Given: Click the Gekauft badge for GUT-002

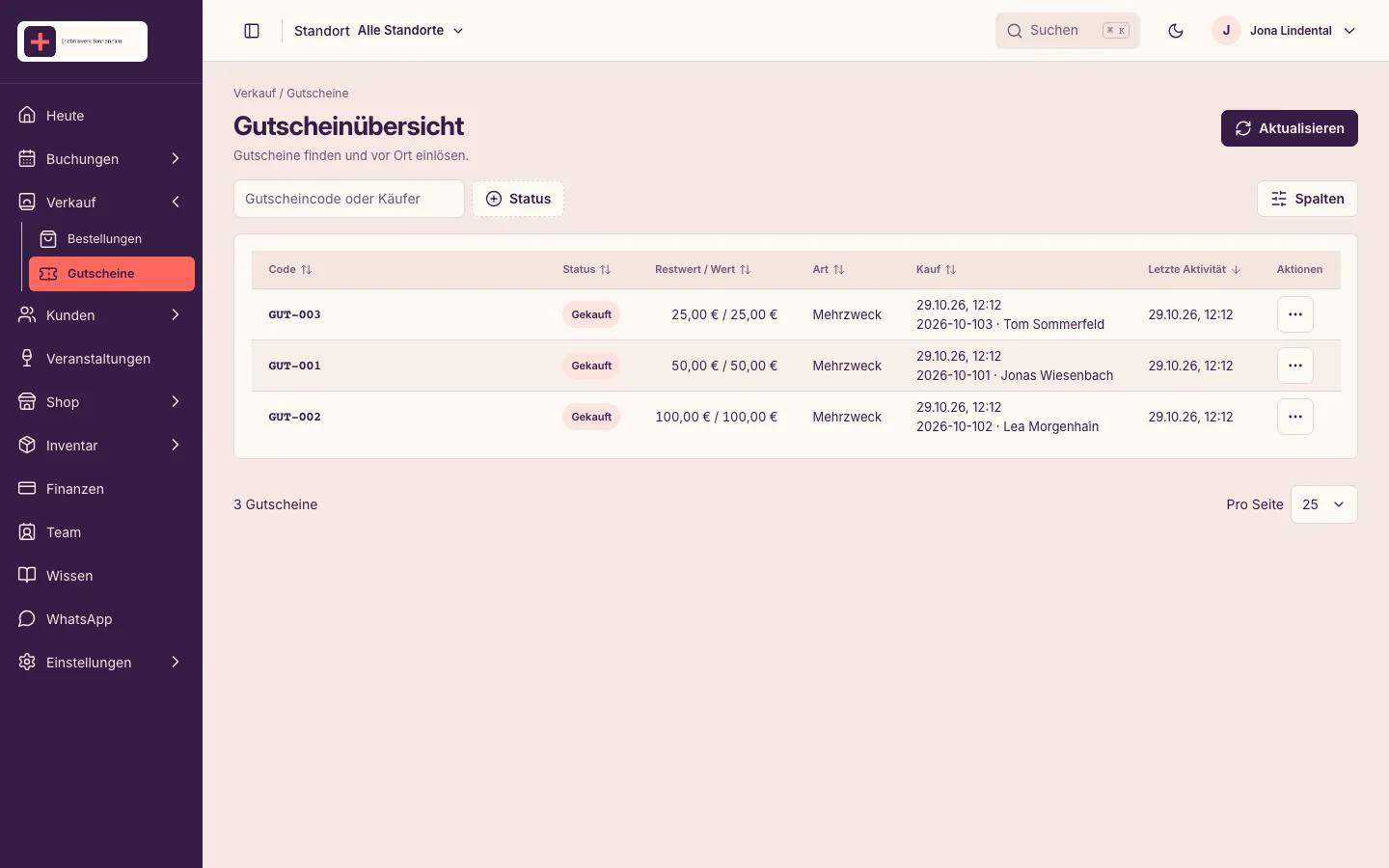Looking at the screenshot, I should coord(591,417).
